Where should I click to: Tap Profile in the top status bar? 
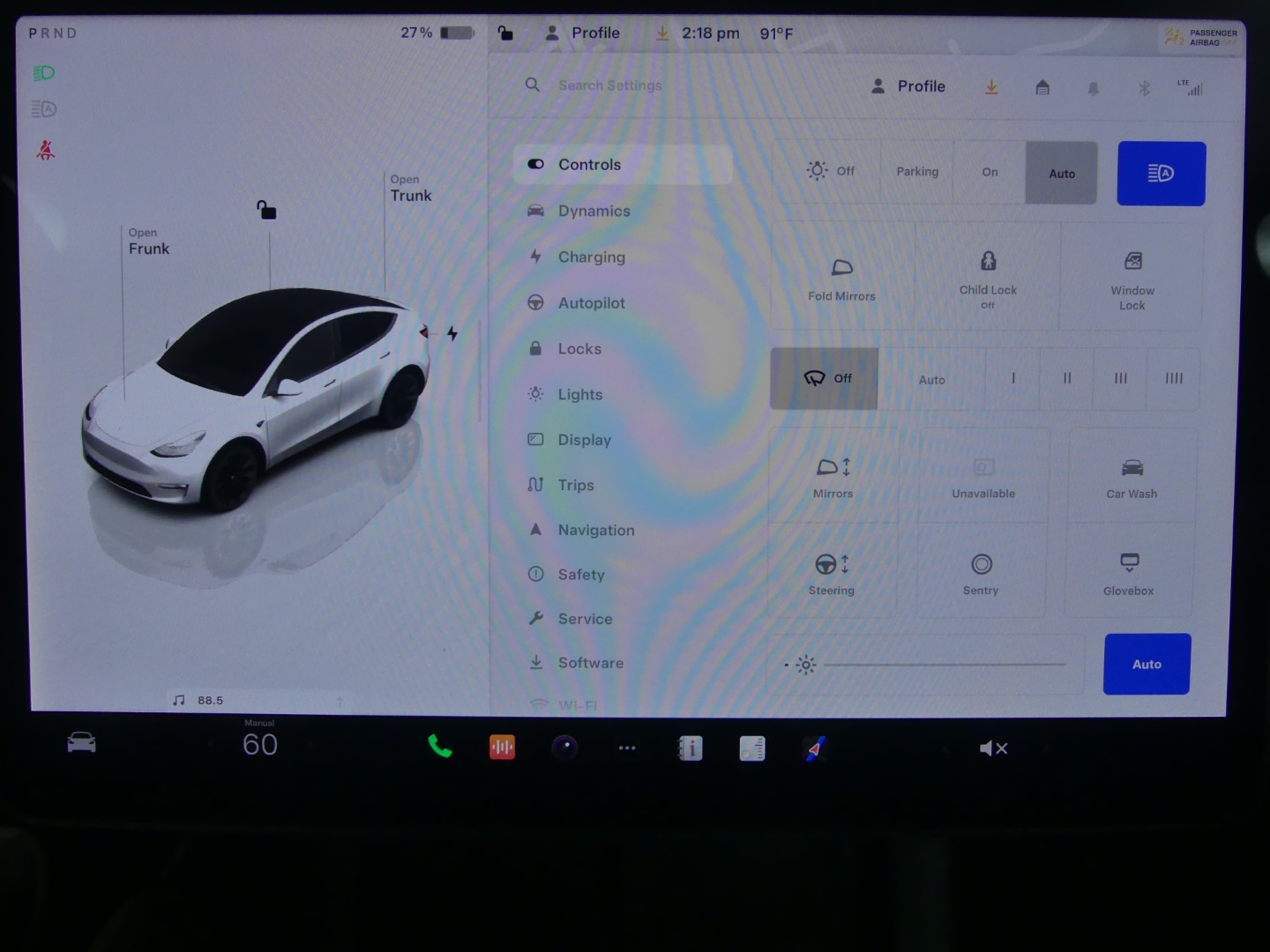tap(582, 33)
